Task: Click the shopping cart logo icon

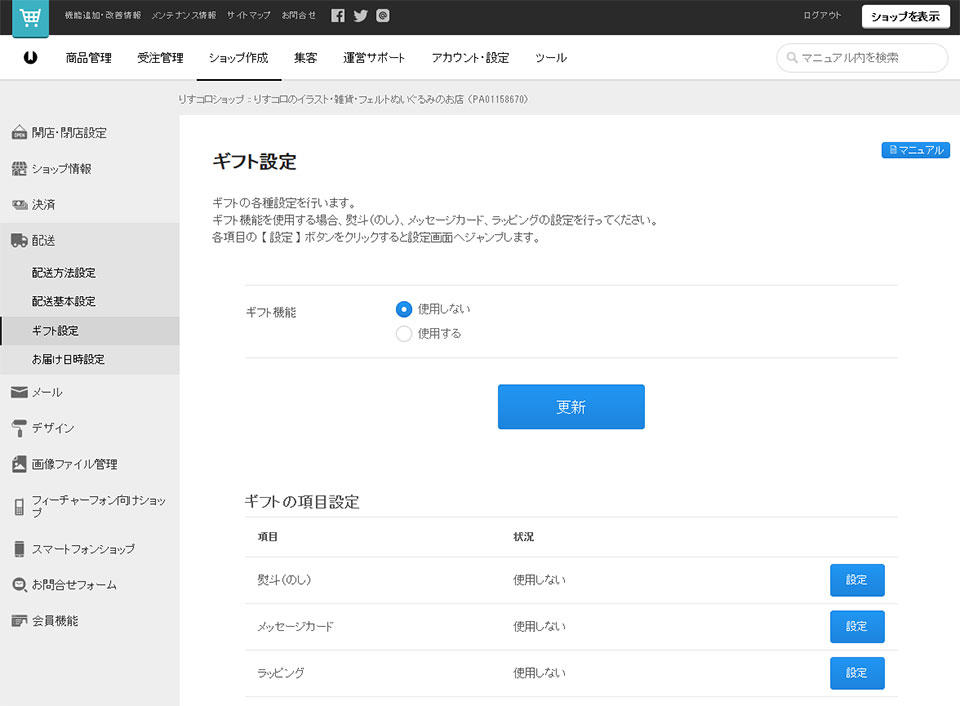Action: (30, 18)
